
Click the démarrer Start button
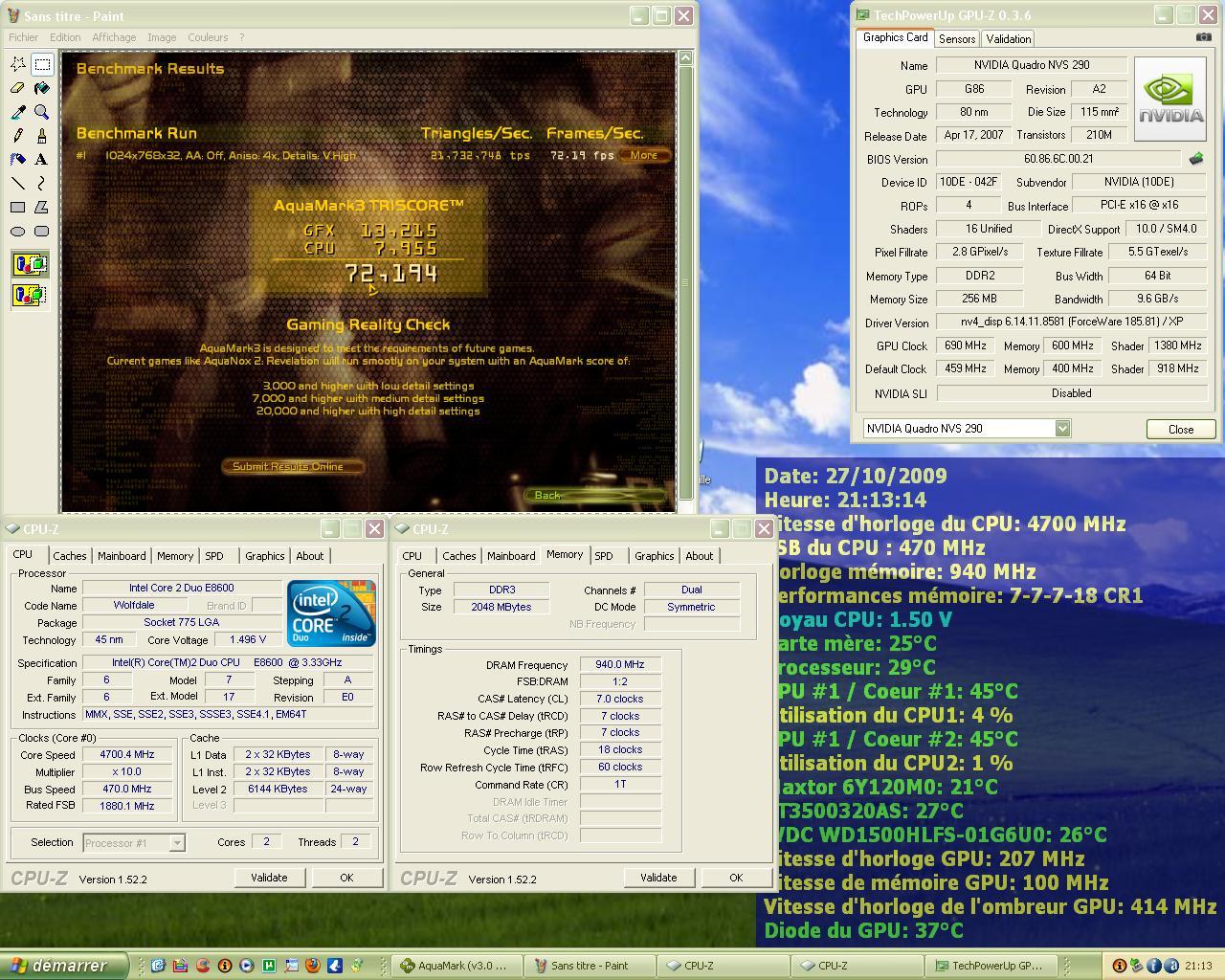point(63,966)
